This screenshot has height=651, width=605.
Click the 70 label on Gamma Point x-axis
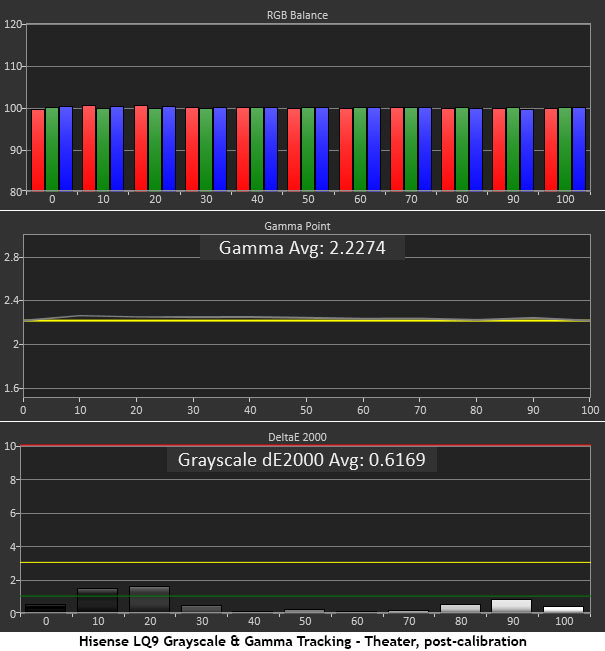[x=420, y=410]
